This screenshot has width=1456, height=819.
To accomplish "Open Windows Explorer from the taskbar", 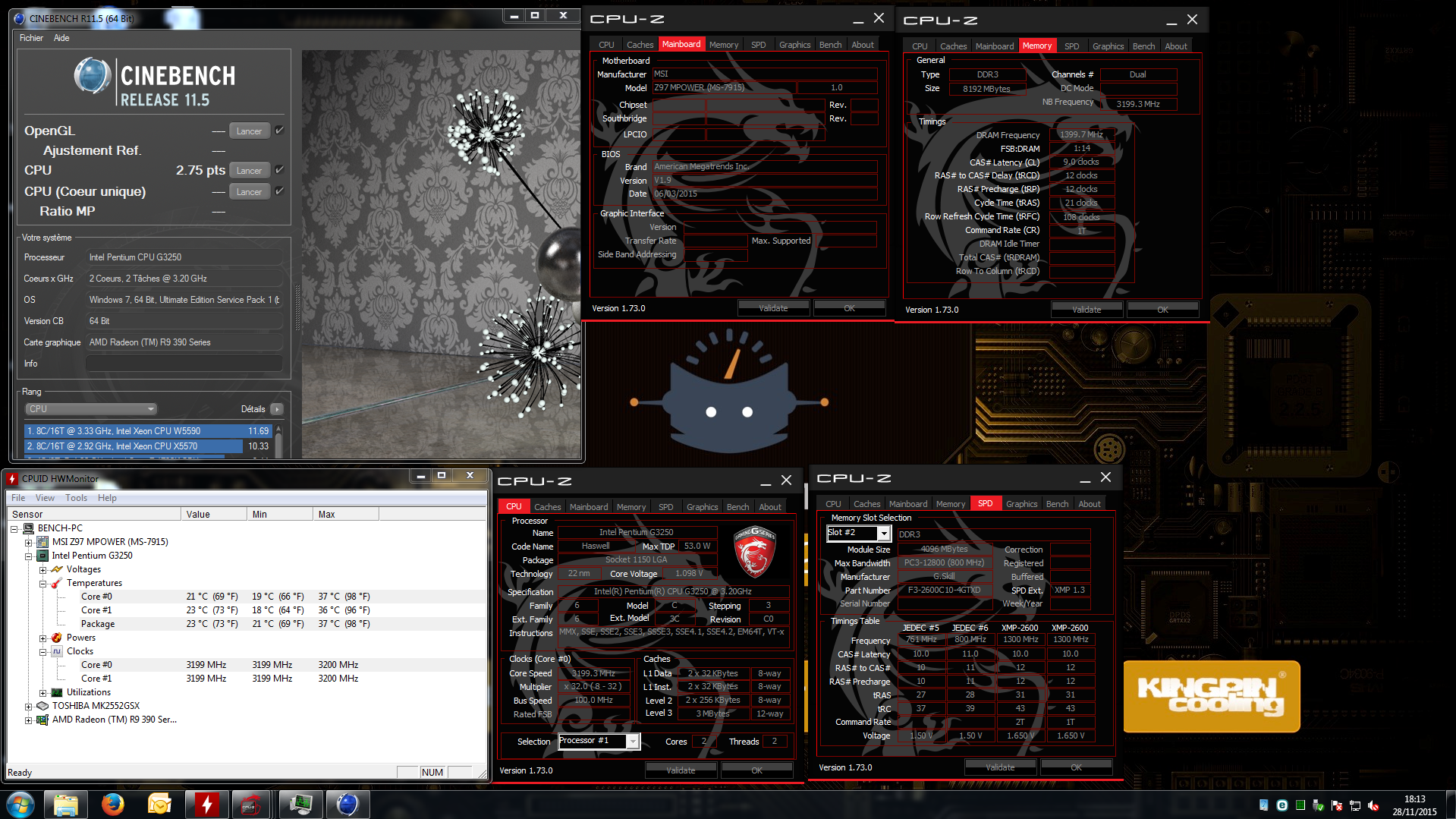I will 66,804.
